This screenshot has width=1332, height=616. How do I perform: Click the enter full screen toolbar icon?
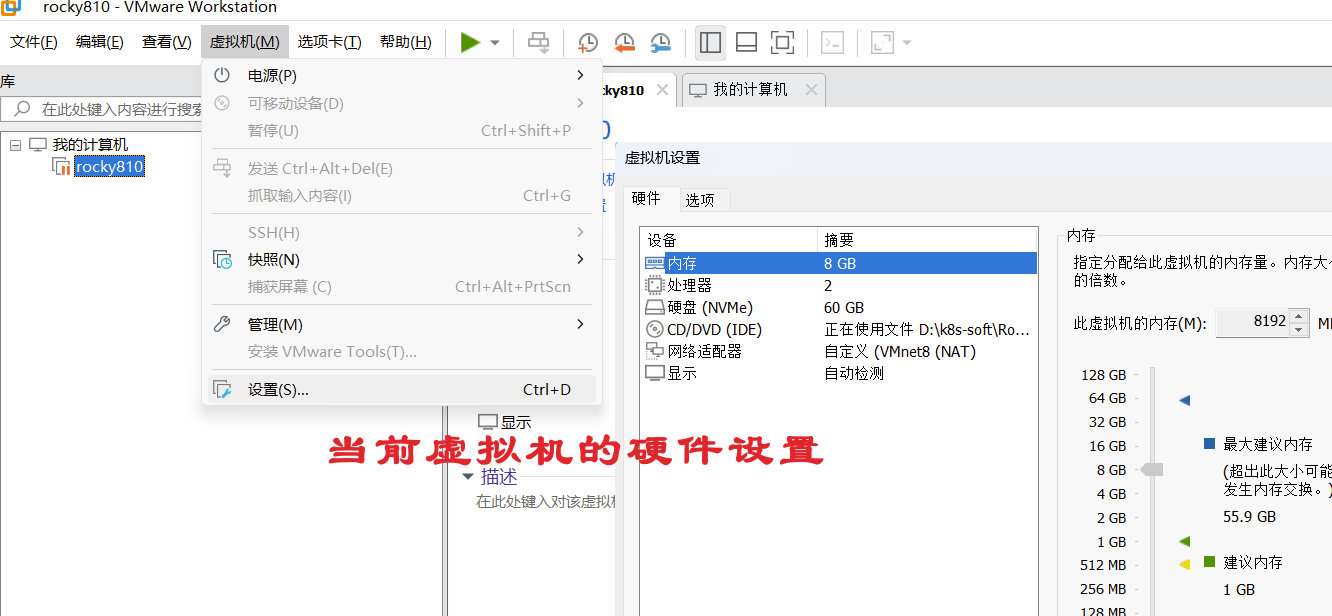tap(783, 42)
